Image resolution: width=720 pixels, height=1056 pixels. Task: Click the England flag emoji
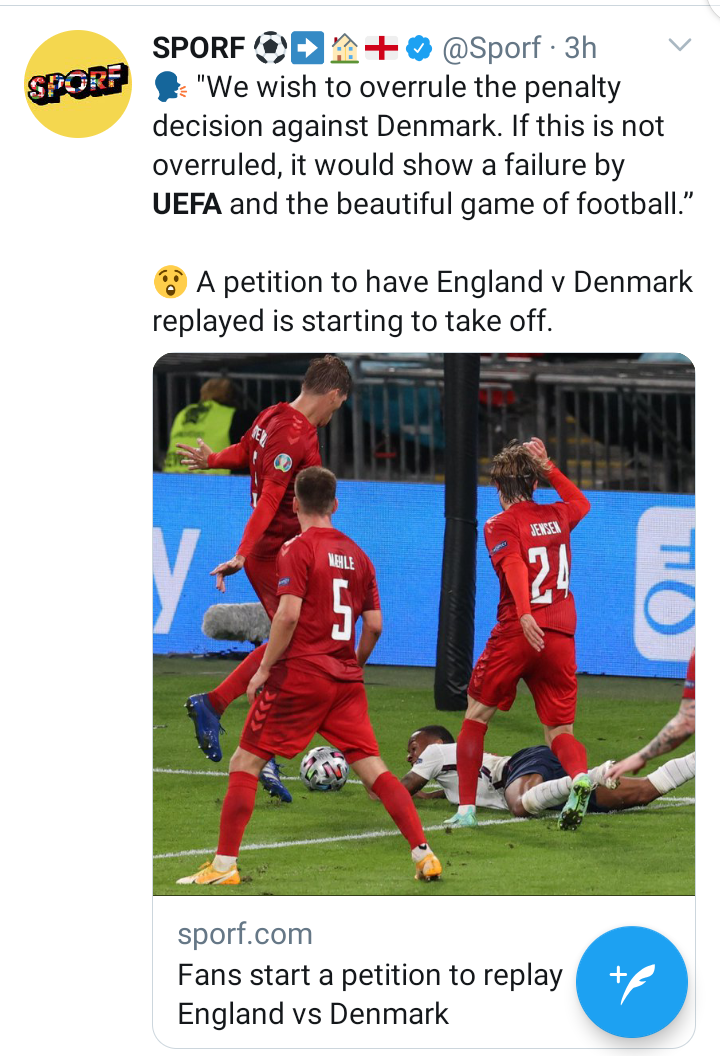(381, 48)
